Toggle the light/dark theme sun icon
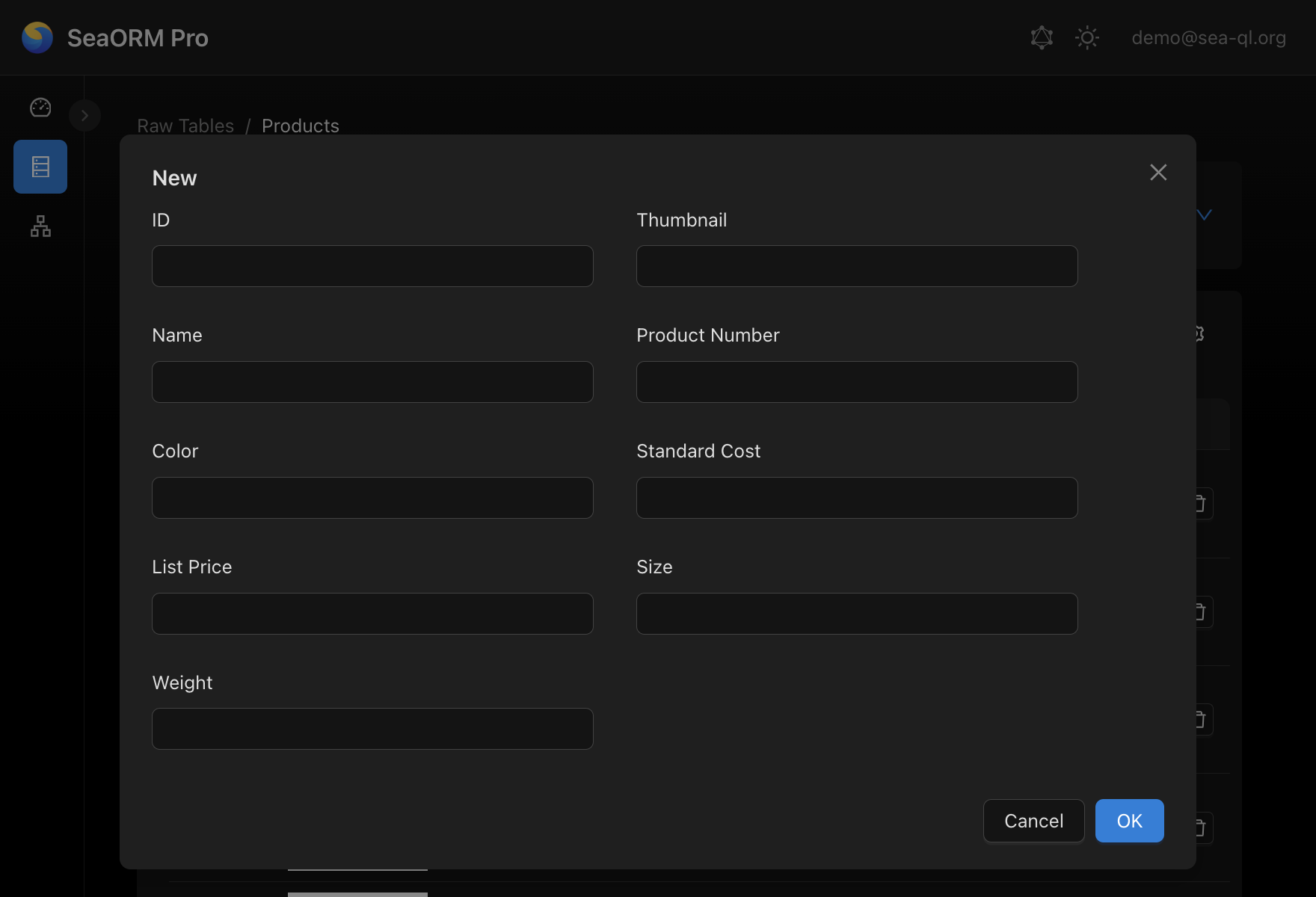This screenshot has width=1316, height=897. pyautogui.click(x=1086, y=37)
